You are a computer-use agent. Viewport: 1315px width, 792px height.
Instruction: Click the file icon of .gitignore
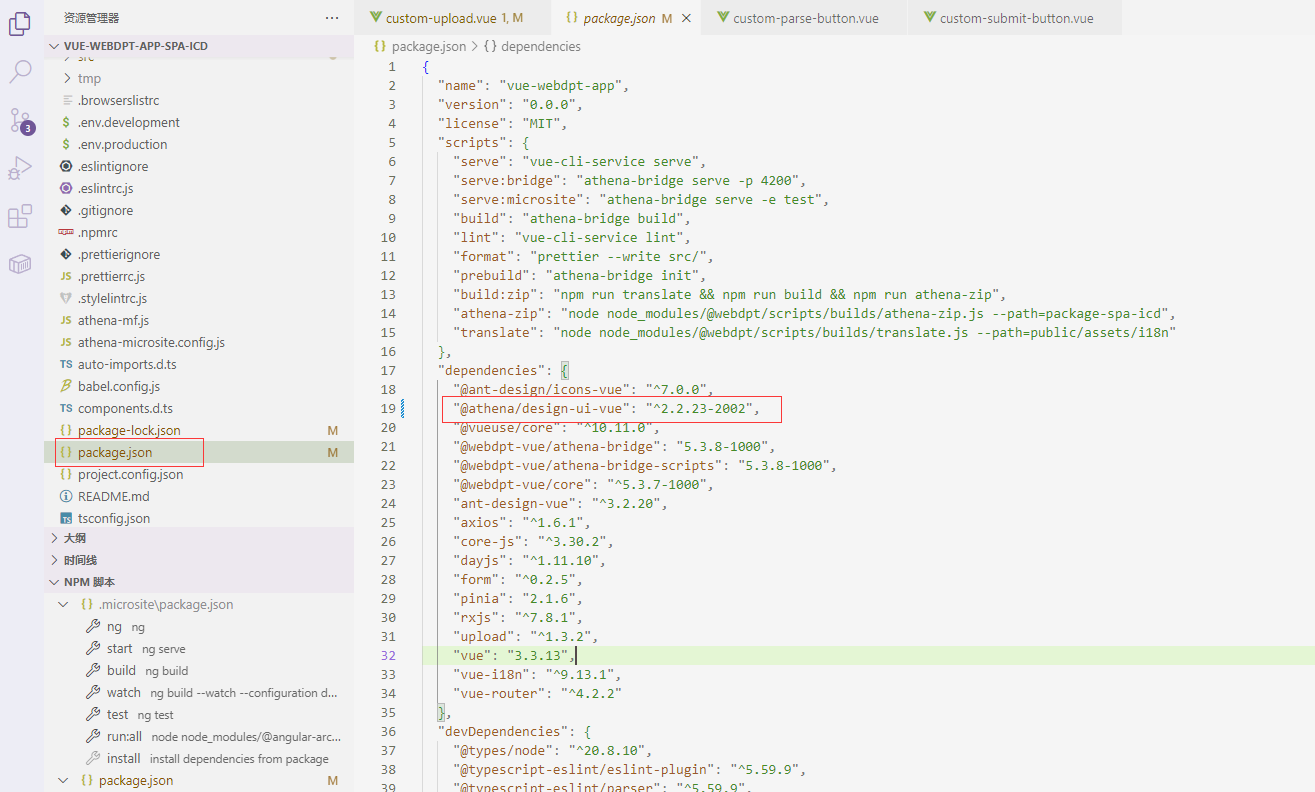(x=66, y=211)
